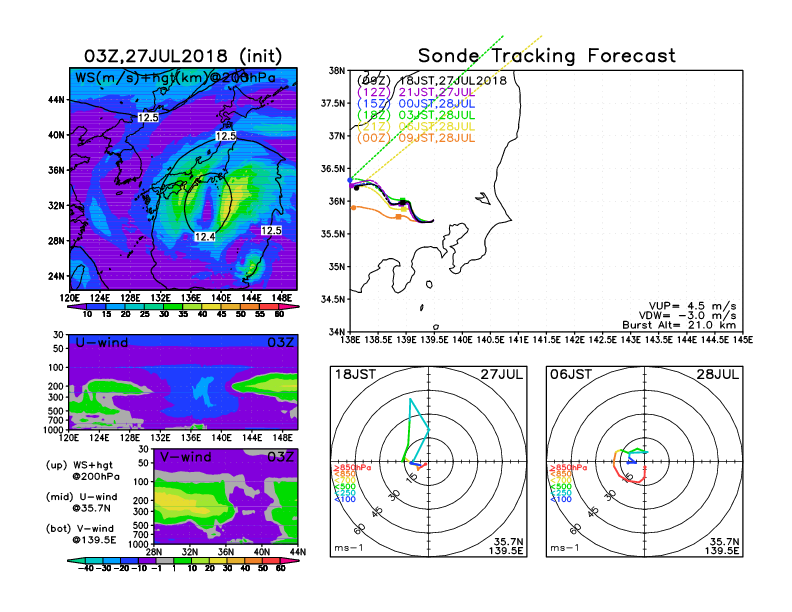
Task: Click the '141.5E' longitude label on tracking map
Action: point(547,340)
